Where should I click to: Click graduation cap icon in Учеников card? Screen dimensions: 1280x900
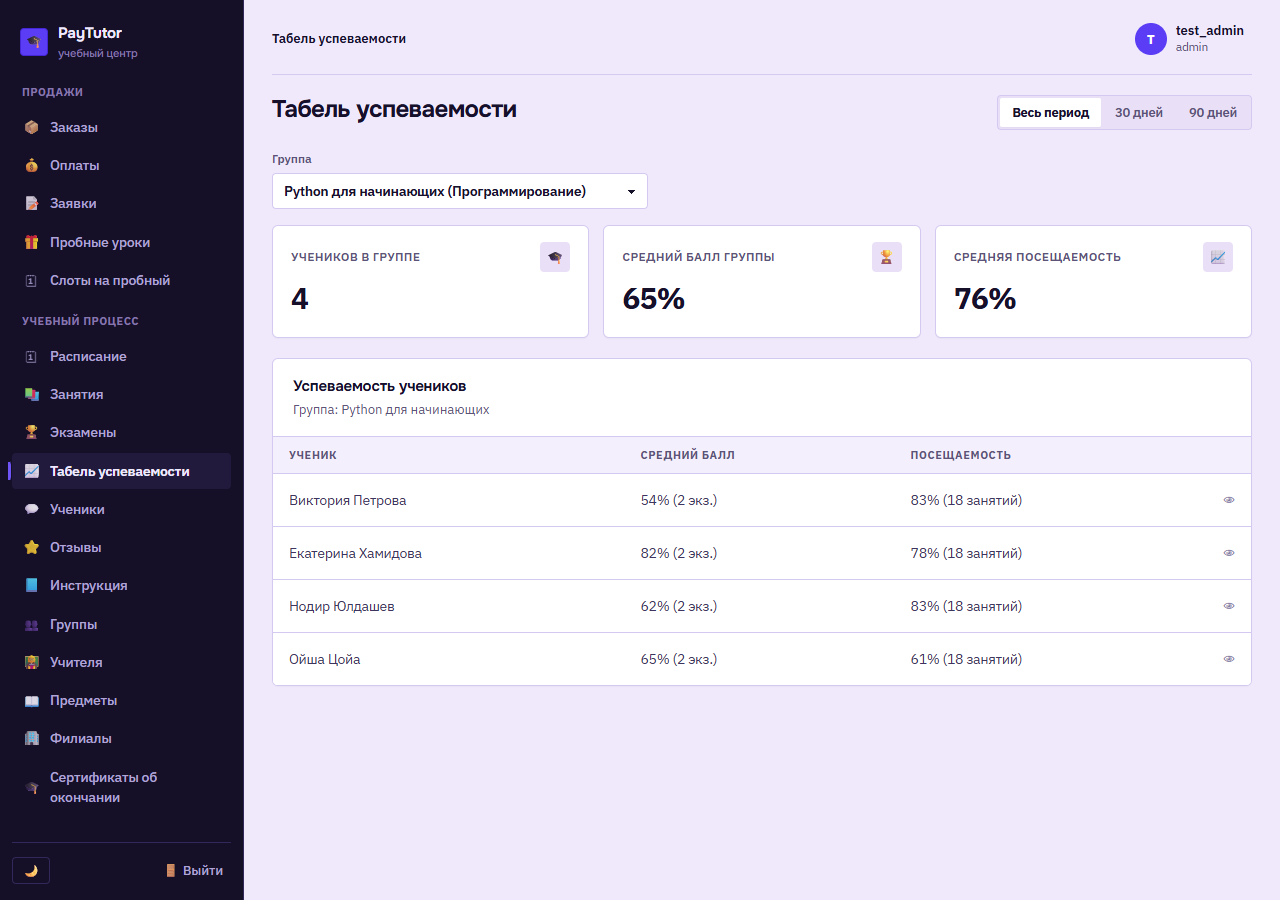point(555,257)
